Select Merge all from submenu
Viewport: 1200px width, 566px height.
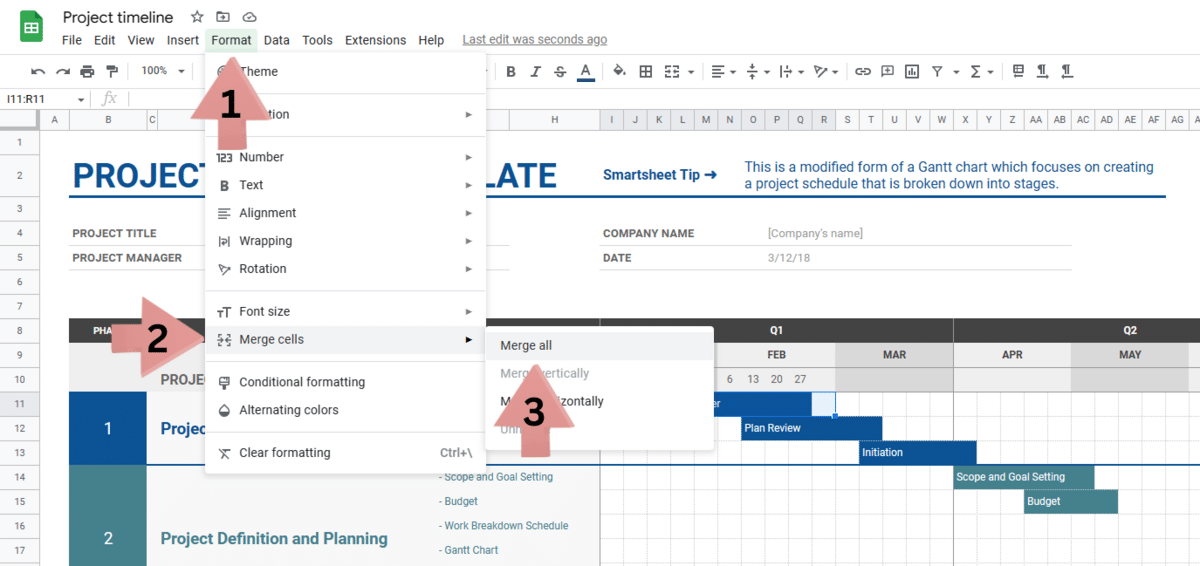tap(526, 345)
